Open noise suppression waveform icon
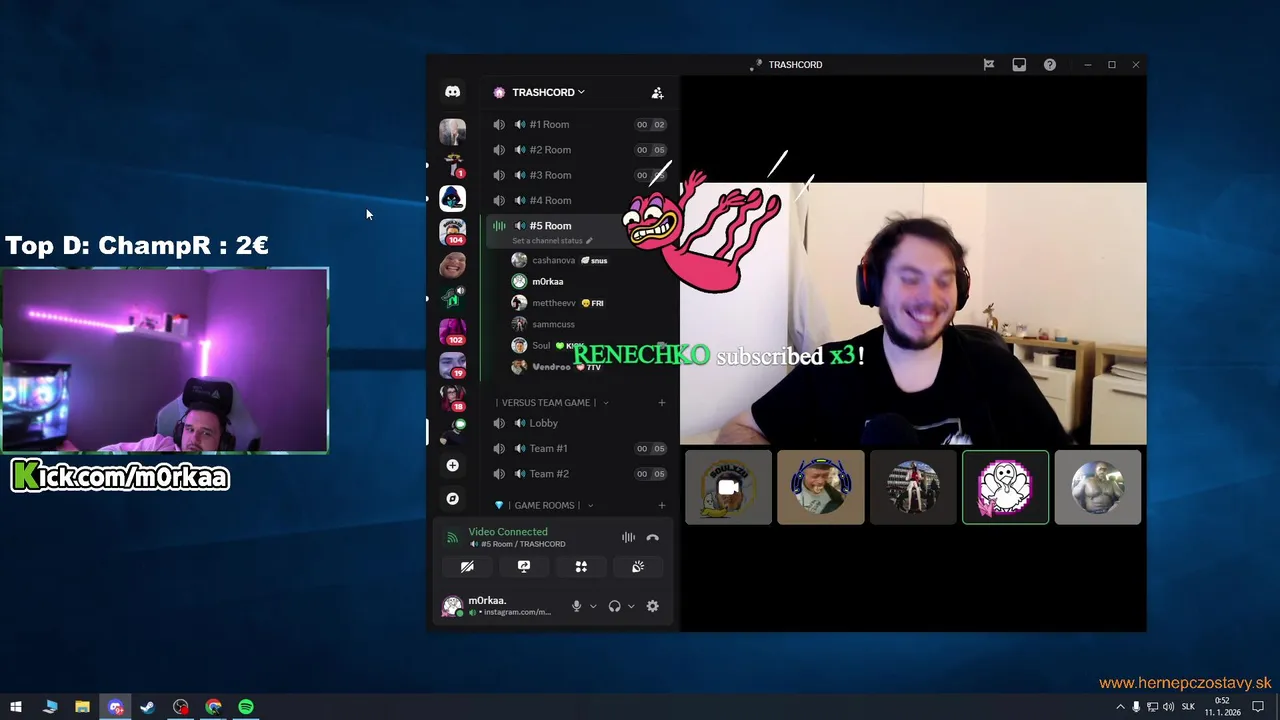Image resolution: width=1280 pixels, height=720 pixels. pyautogui.click(x=628, y=537)
